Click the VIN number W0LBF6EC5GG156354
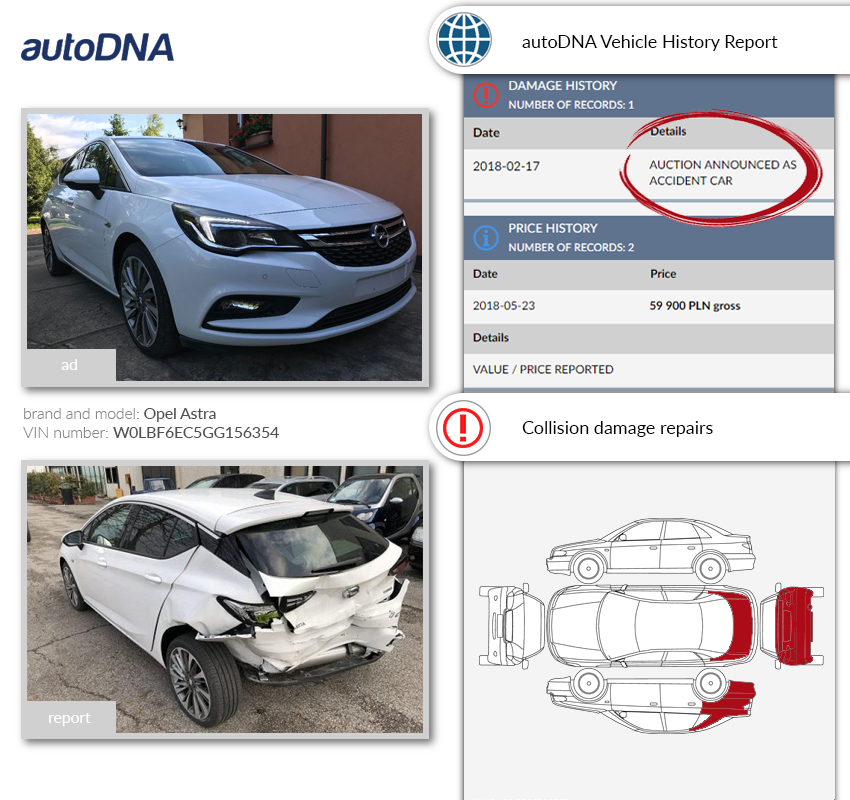Image resolution: width=850 pixels, height=800 pixels. click(196, 433)
